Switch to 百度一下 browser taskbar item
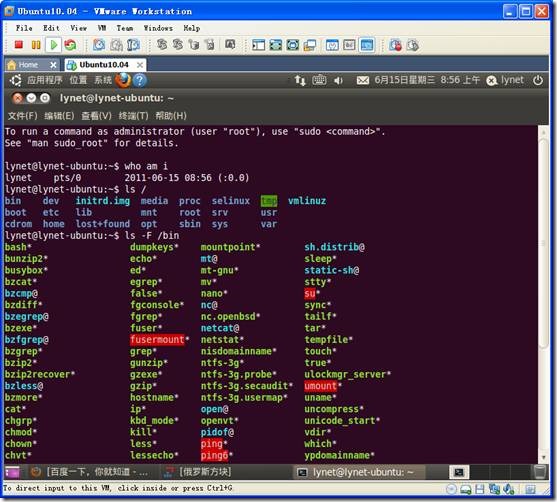 click(89, 472)
